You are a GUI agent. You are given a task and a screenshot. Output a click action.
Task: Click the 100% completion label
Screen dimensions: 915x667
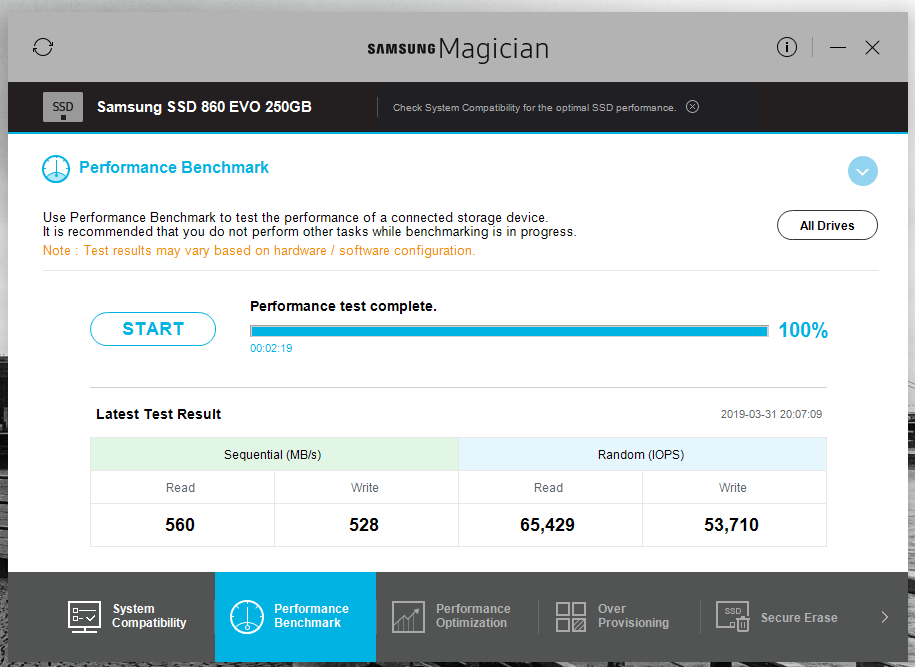pyautogui.click(x=803, y=330)
